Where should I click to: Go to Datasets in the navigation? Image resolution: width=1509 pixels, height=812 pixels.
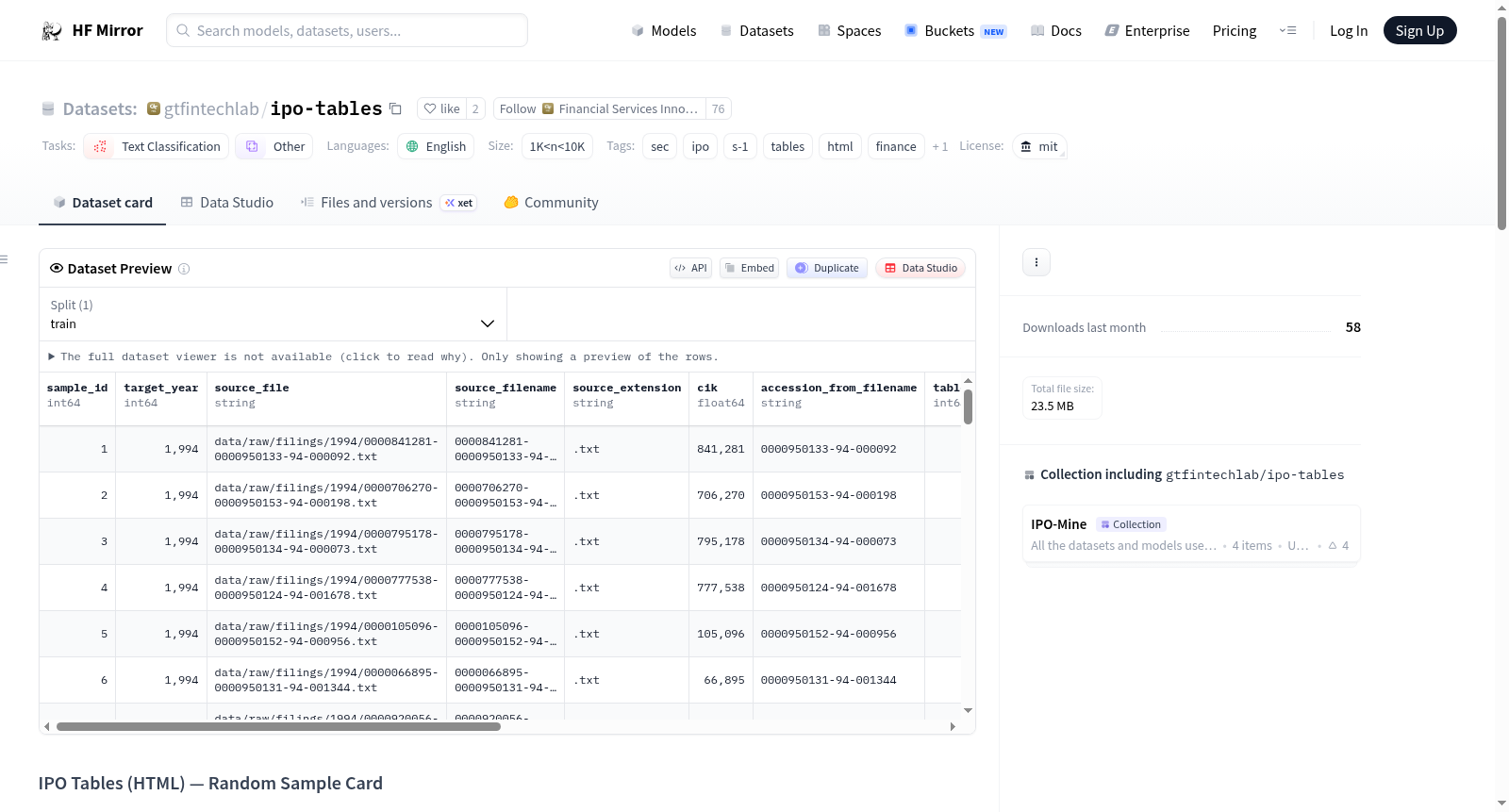(756, 30)
